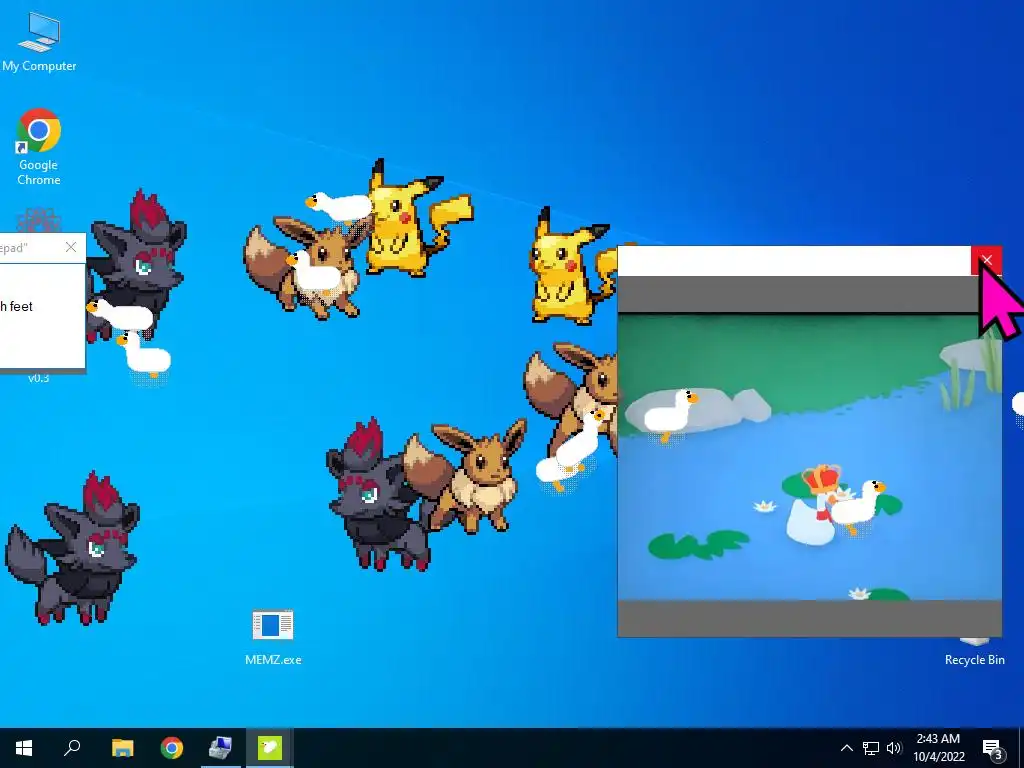The image size is (1024, 768).
Task: Click the Show Desktop sliver
Action: tap(1021, 748)
